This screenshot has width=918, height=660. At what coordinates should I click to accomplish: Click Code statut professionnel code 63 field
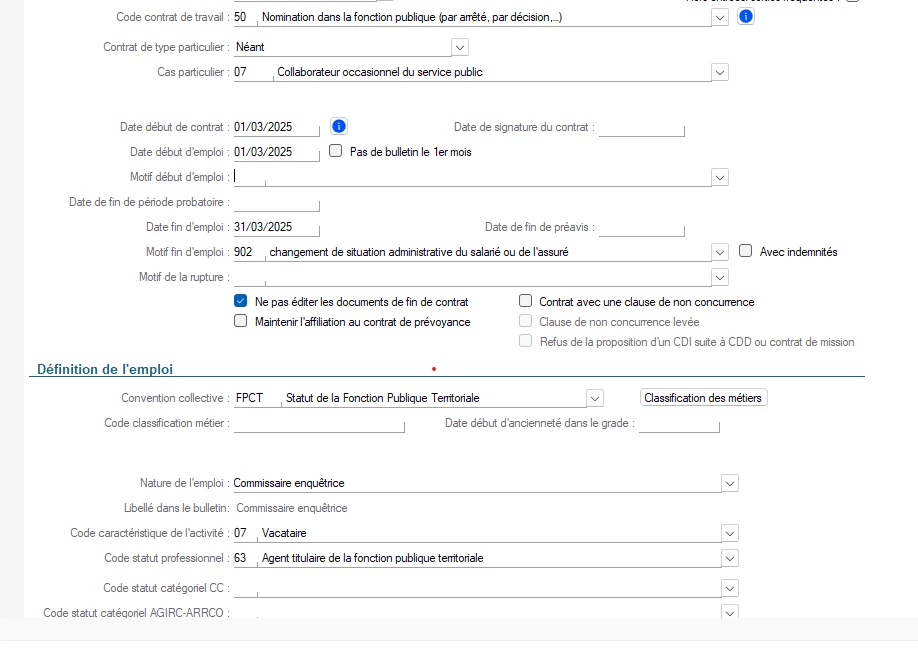[x=245, y=559]
